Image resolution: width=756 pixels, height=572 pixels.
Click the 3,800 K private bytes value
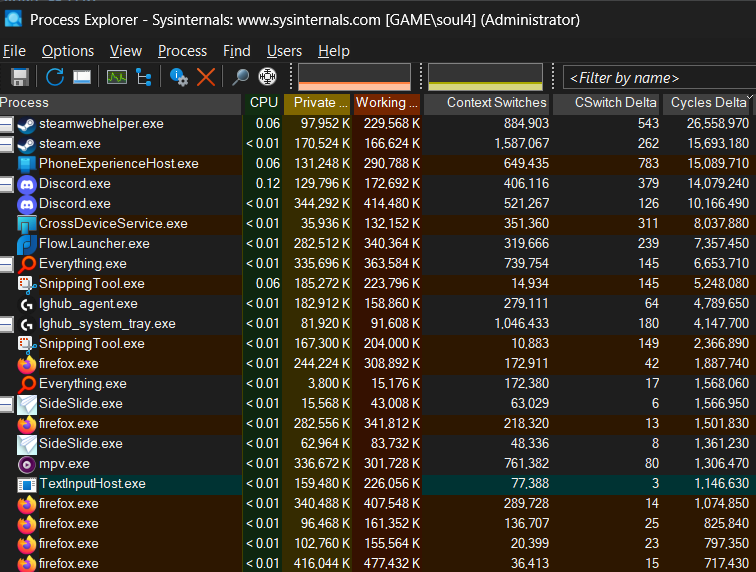point(329,383)
